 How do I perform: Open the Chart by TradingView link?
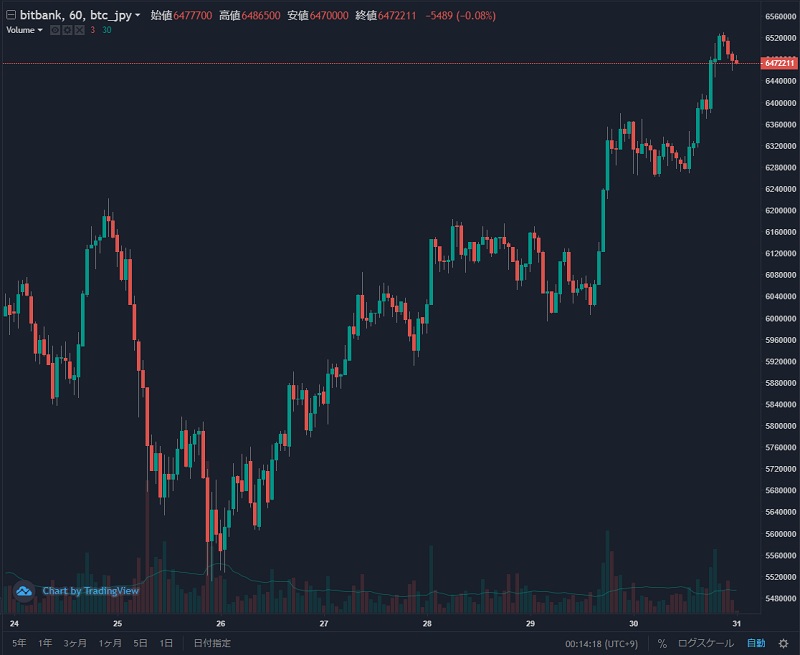[90, 591]
